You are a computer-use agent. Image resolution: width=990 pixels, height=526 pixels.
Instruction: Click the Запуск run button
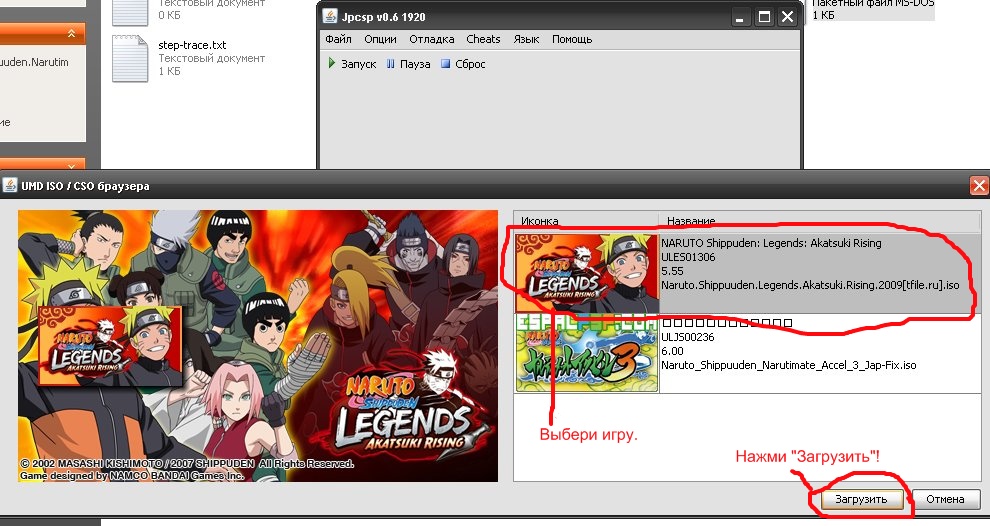(352, 64)
